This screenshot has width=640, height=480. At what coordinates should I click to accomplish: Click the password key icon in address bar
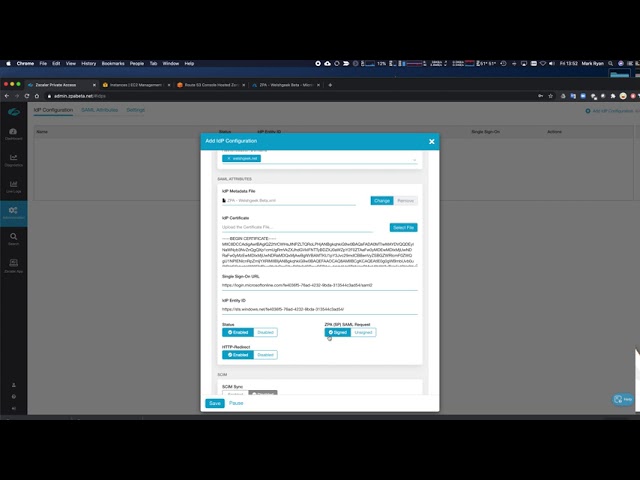(x=540, y=96)
